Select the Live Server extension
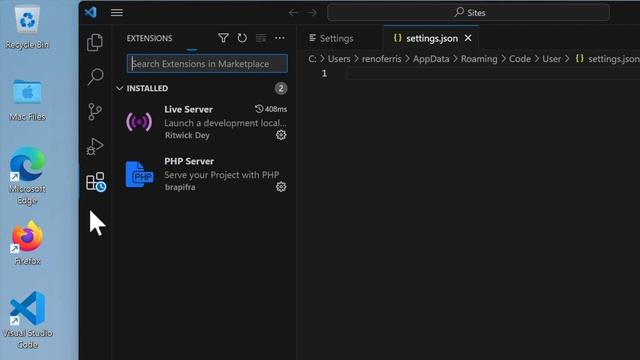640x360 pixels. point(205,122)
